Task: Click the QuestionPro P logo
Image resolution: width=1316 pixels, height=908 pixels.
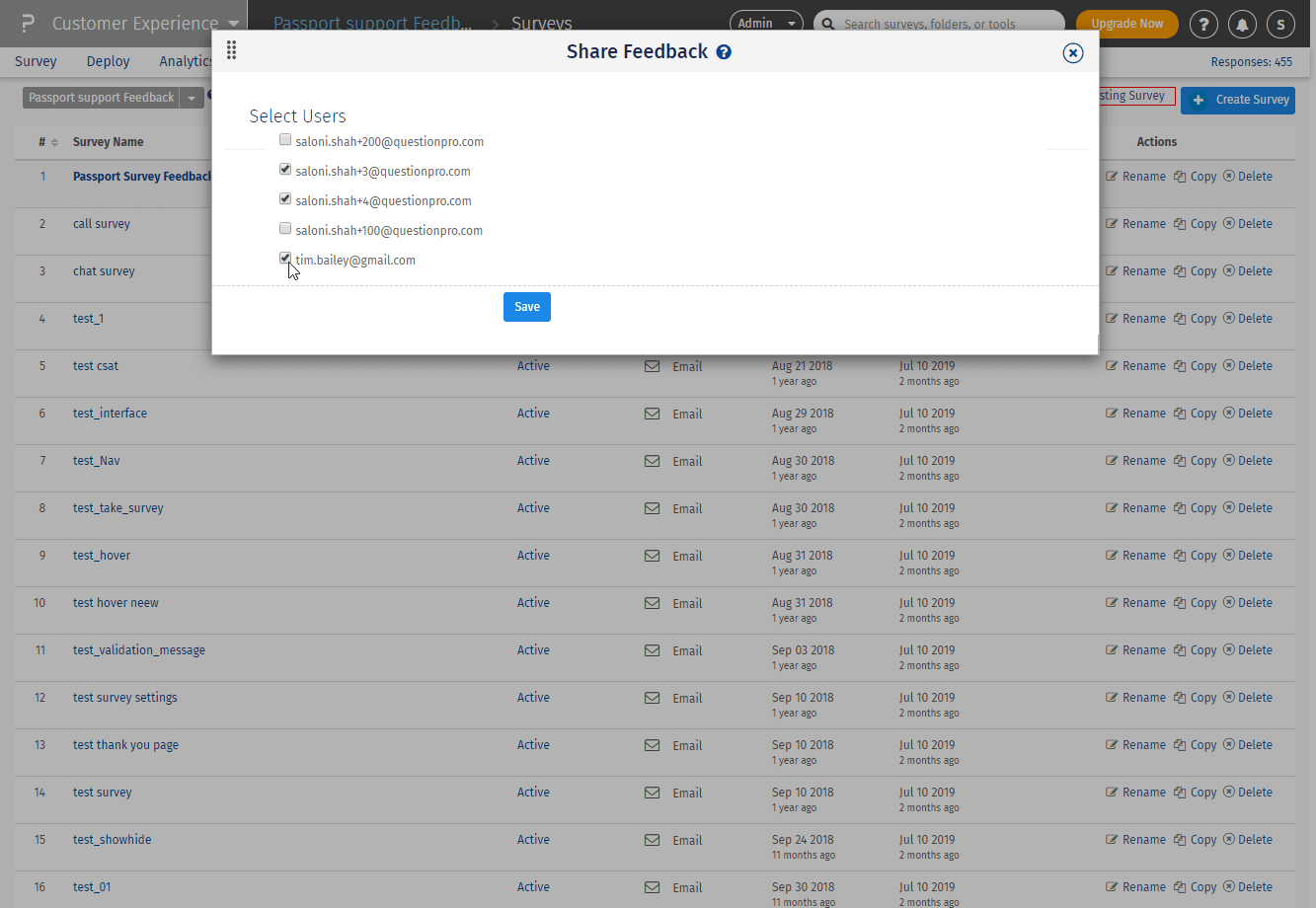Action: pos(28,23)
